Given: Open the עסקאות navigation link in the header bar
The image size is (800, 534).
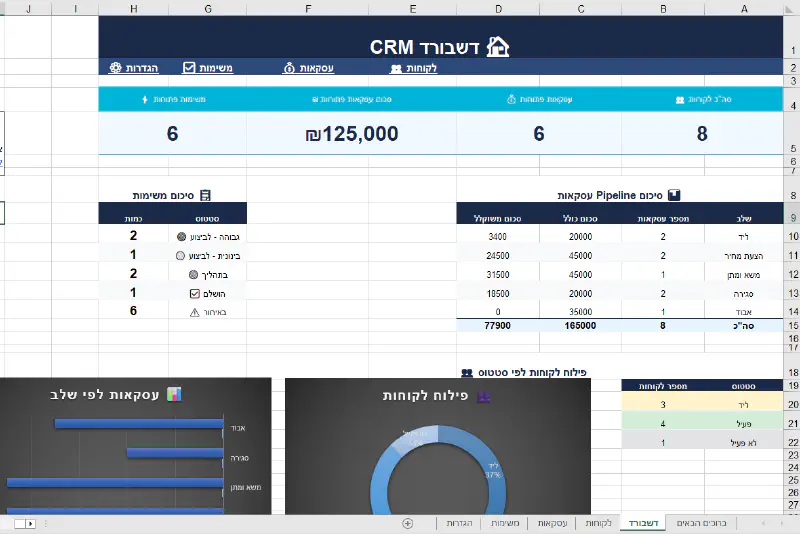Looking at the screenshot, I should [309, 68].
